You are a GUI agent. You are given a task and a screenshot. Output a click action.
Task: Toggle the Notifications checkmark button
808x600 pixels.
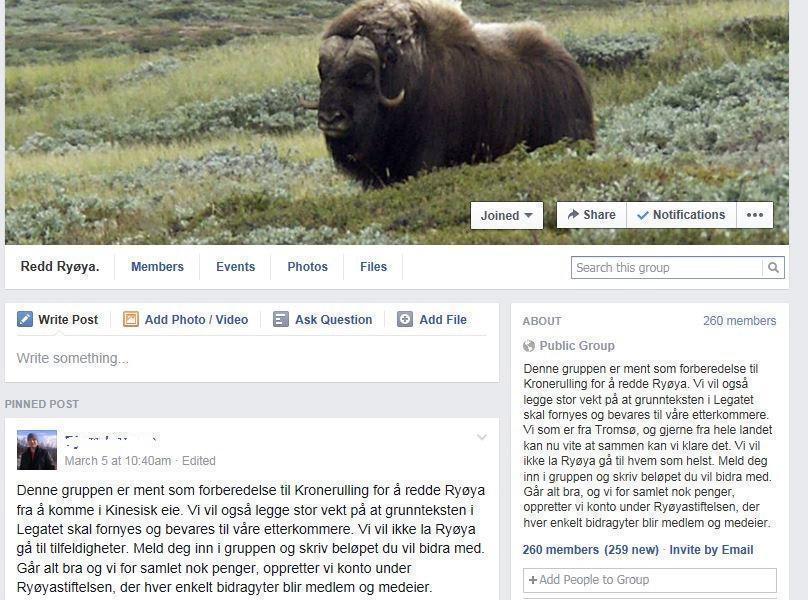tap(681, 215)
